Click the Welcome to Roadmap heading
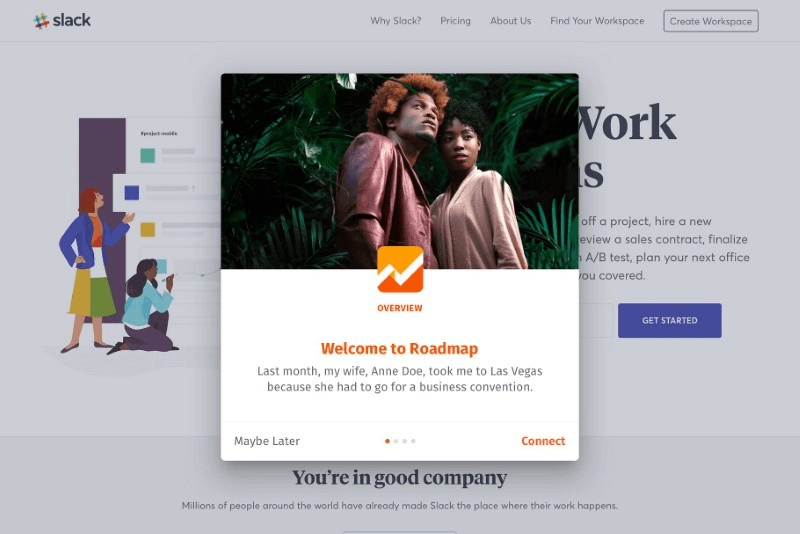 [399, 348]
